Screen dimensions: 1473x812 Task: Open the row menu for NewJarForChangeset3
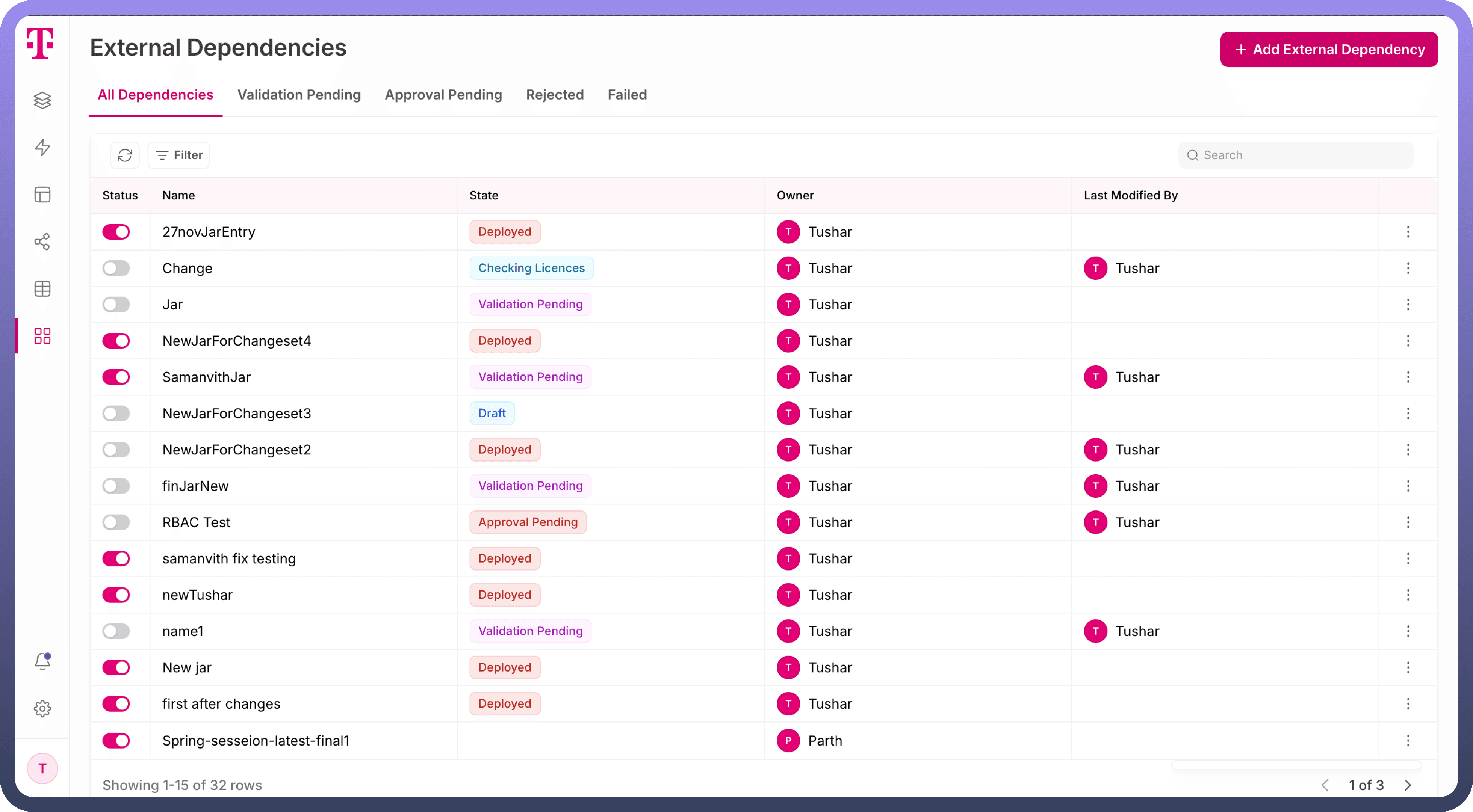[1408, 414]
